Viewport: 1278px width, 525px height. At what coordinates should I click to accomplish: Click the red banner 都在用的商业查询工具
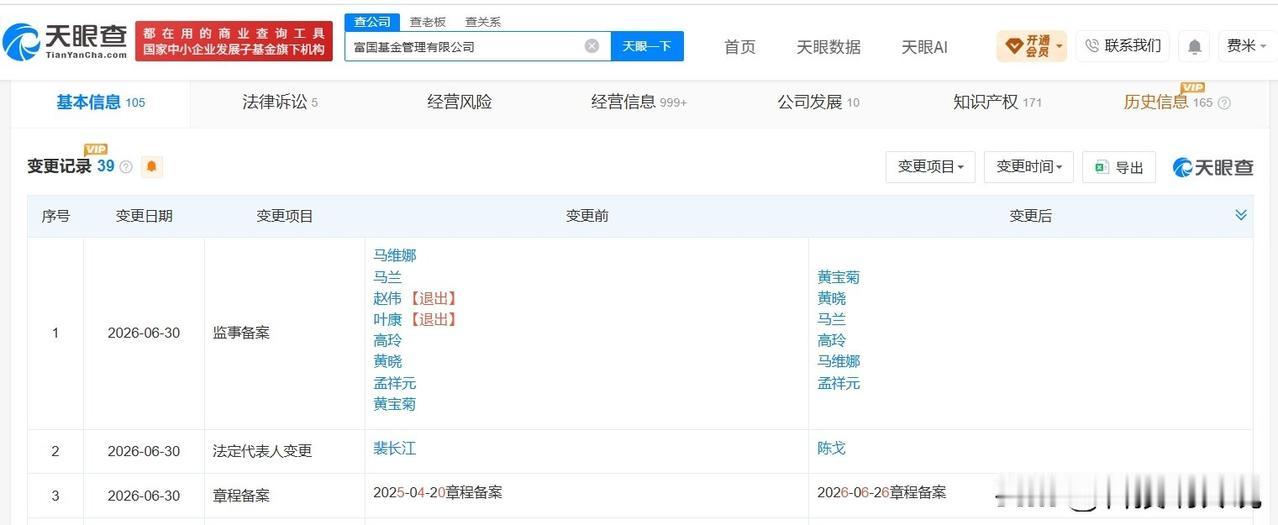(234, 41)
